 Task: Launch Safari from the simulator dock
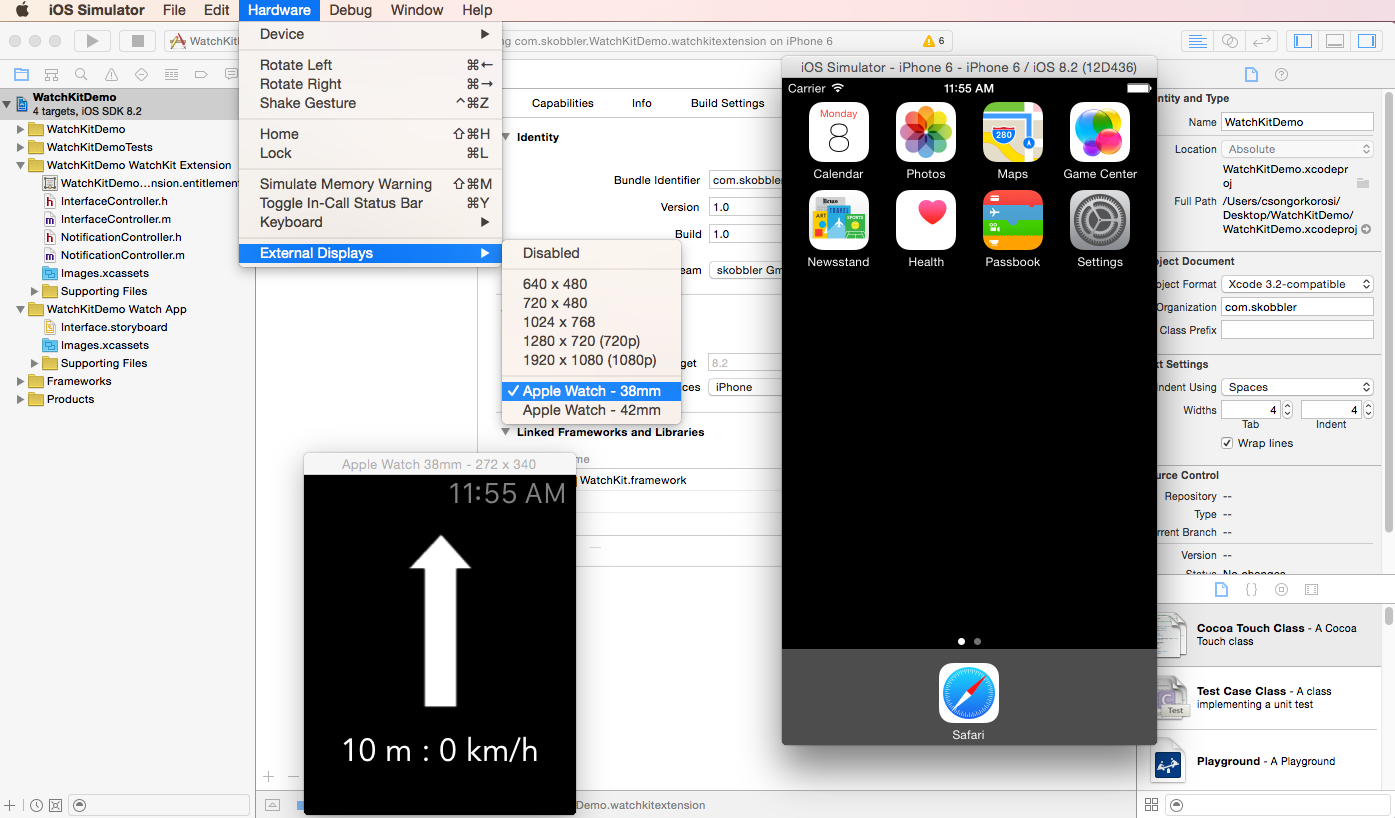(968, 693)
